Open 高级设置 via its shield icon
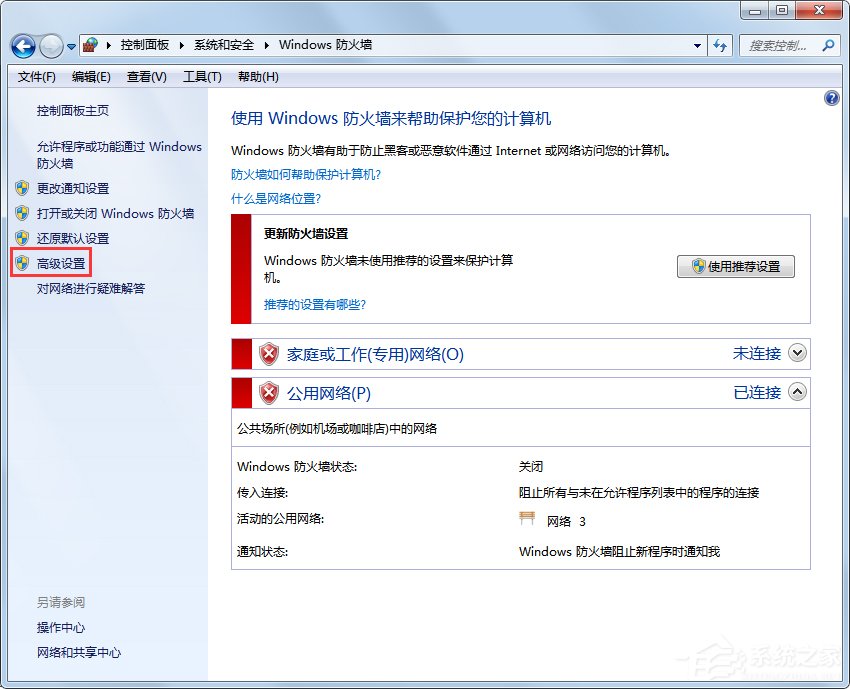 pyautogui.click(x=22, y=263)
